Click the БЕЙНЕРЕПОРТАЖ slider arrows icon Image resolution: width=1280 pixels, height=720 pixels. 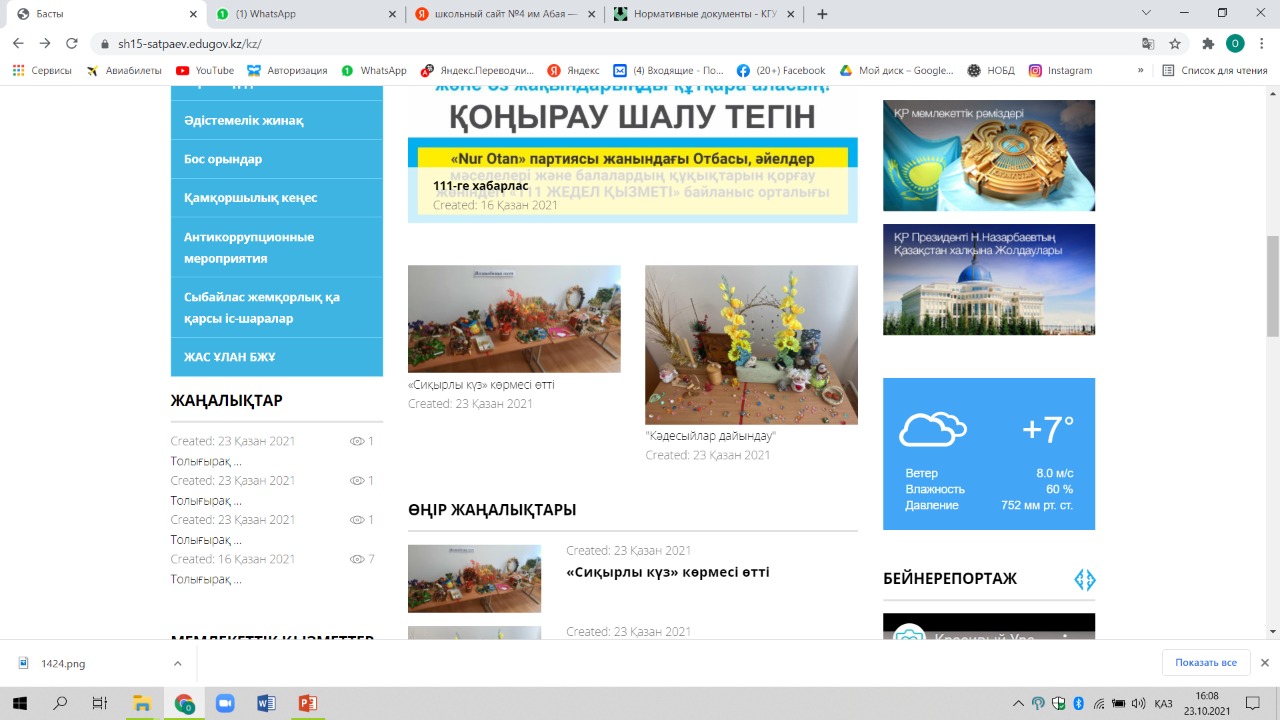coord(1085,580)
